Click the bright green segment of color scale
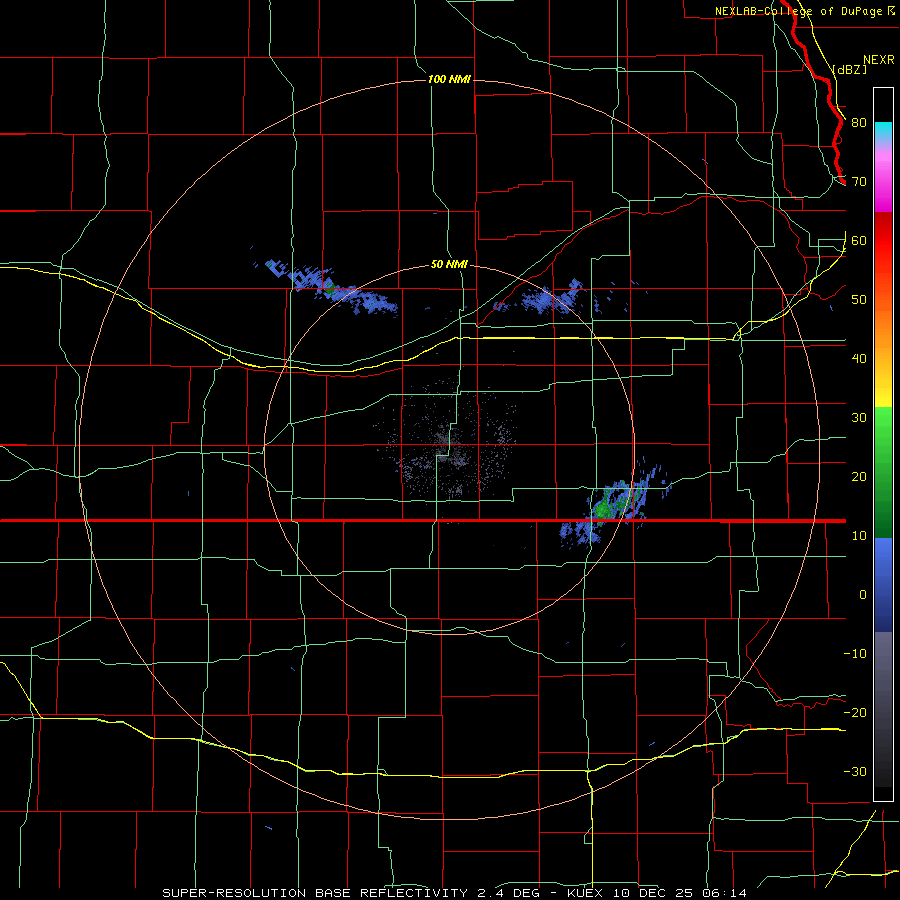The width and height of the screenshot is (900, 900). pyautogui.click(x=883, y=425)
